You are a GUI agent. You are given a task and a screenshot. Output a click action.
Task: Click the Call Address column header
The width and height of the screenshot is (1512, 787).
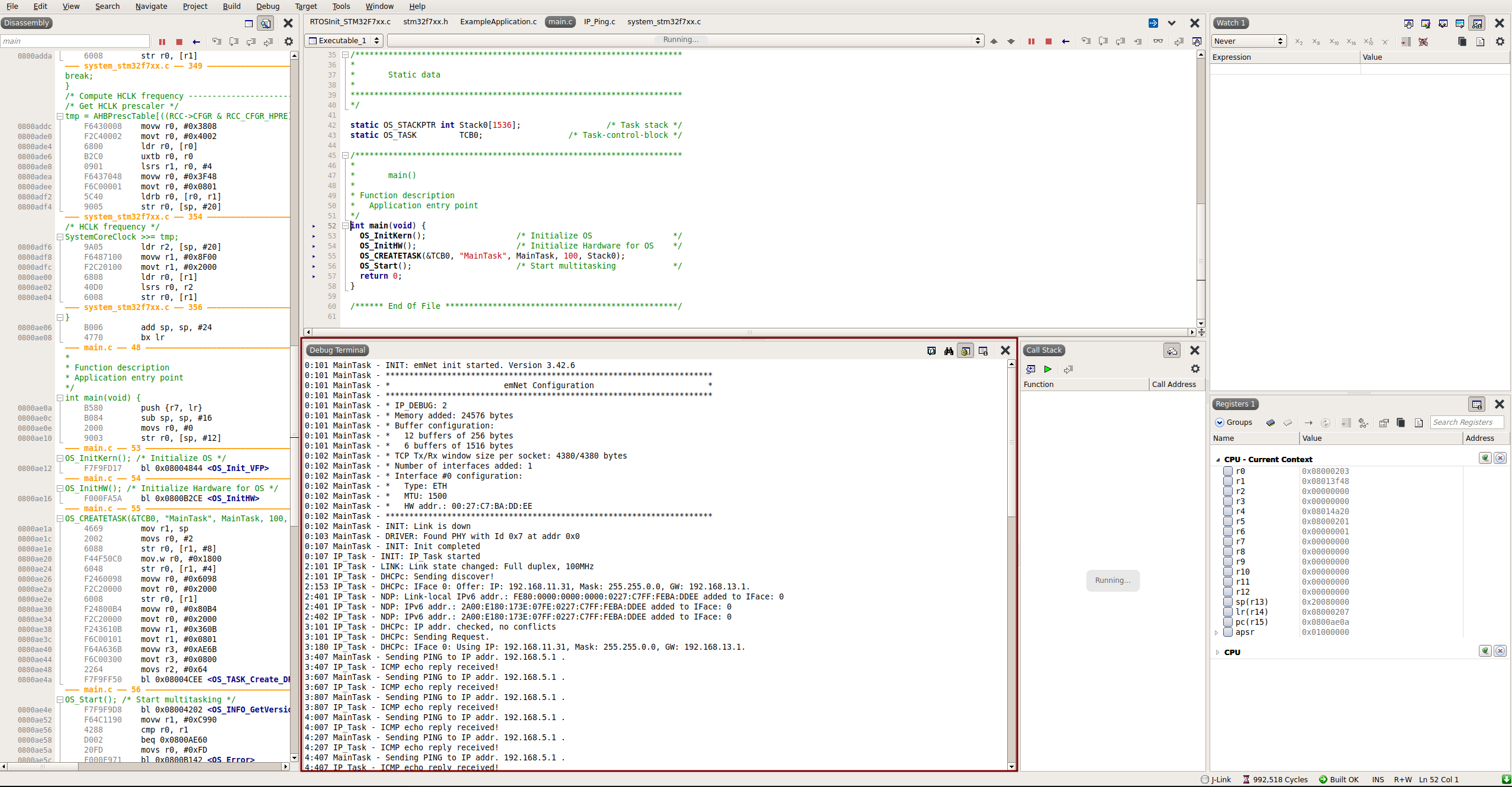(1174, 385)
